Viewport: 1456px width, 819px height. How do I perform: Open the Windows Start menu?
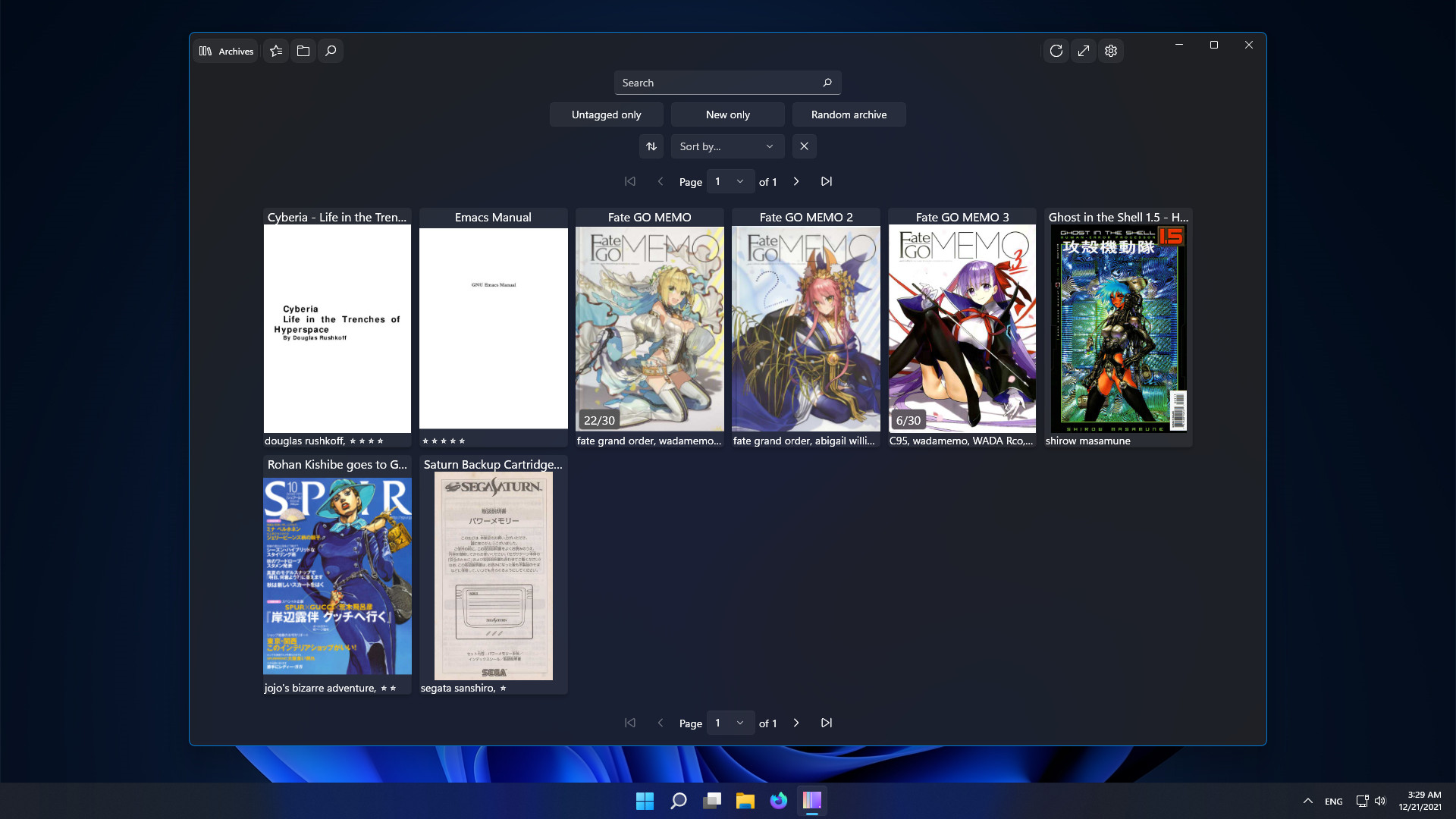tap(645, 801)
